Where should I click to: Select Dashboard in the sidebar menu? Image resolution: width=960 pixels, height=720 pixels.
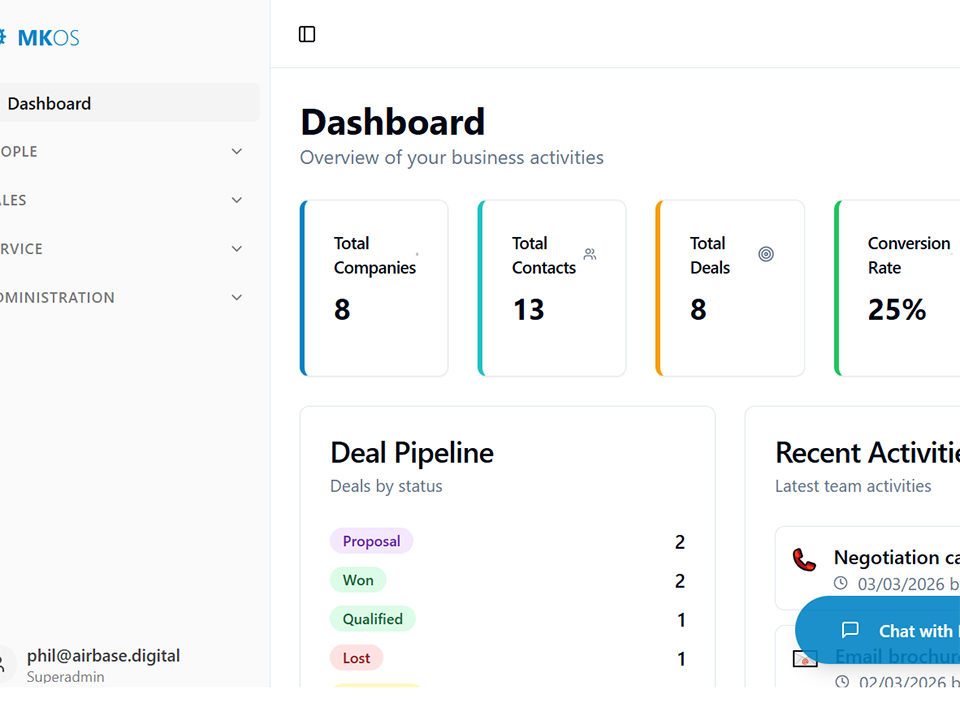pos(50,103)
